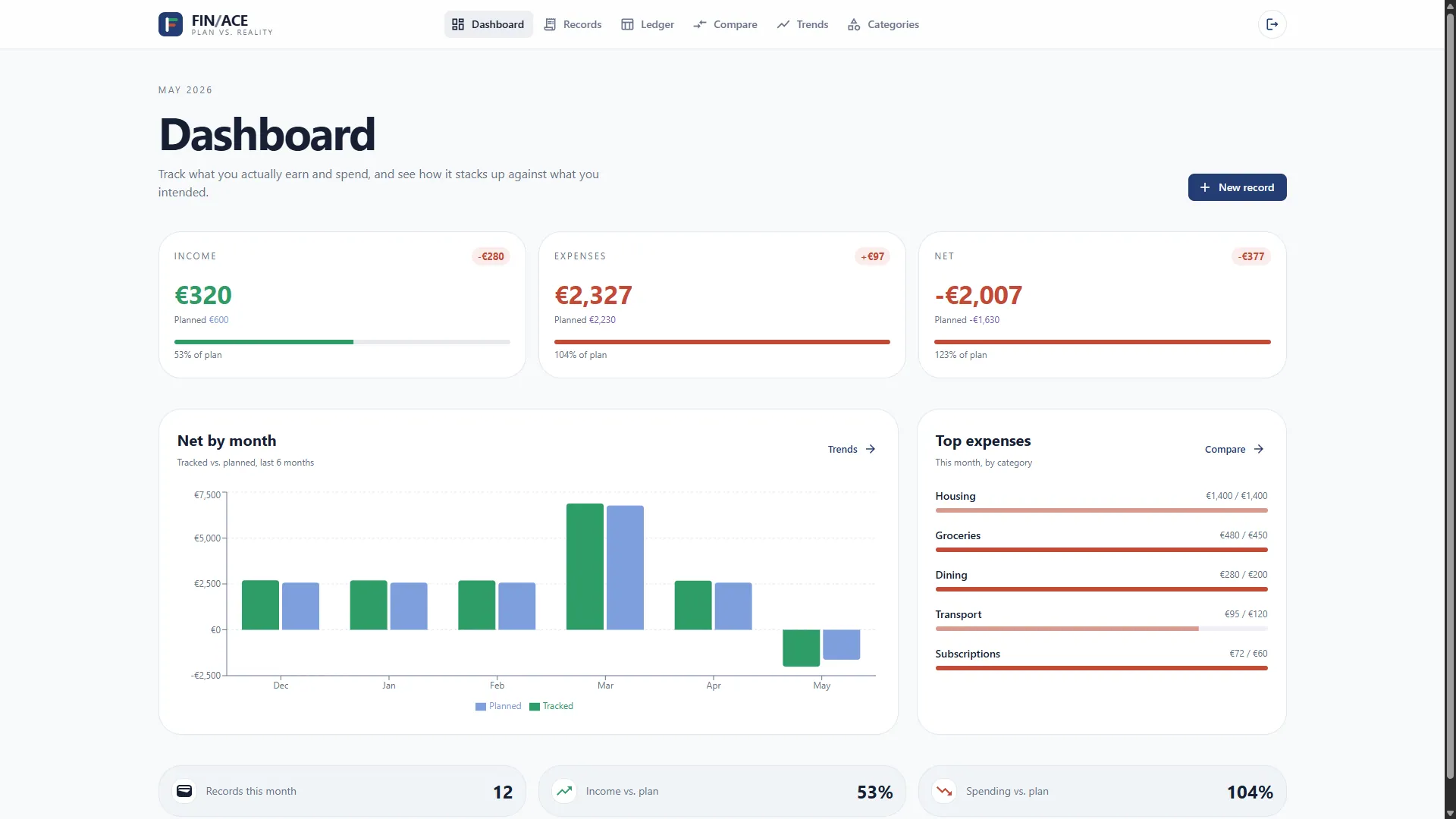Click the arrow icon beside Compare link

click(1259, 449)
